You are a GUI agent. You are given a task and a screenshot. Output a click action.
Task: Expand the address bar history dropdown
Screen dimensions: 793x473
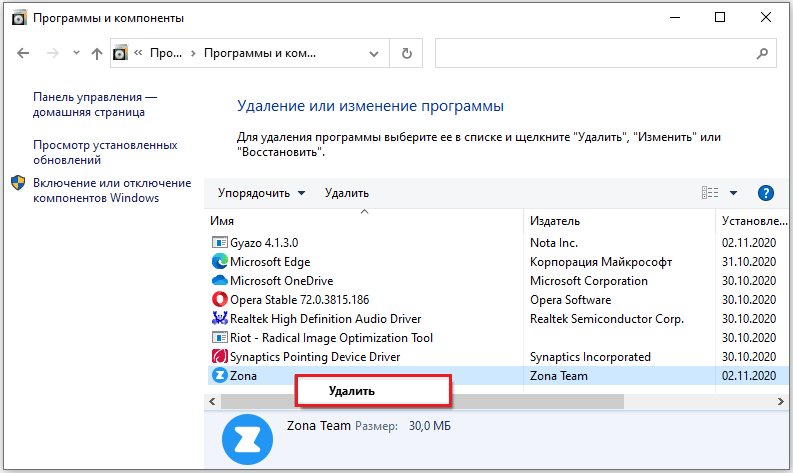[x=374, y=54]
